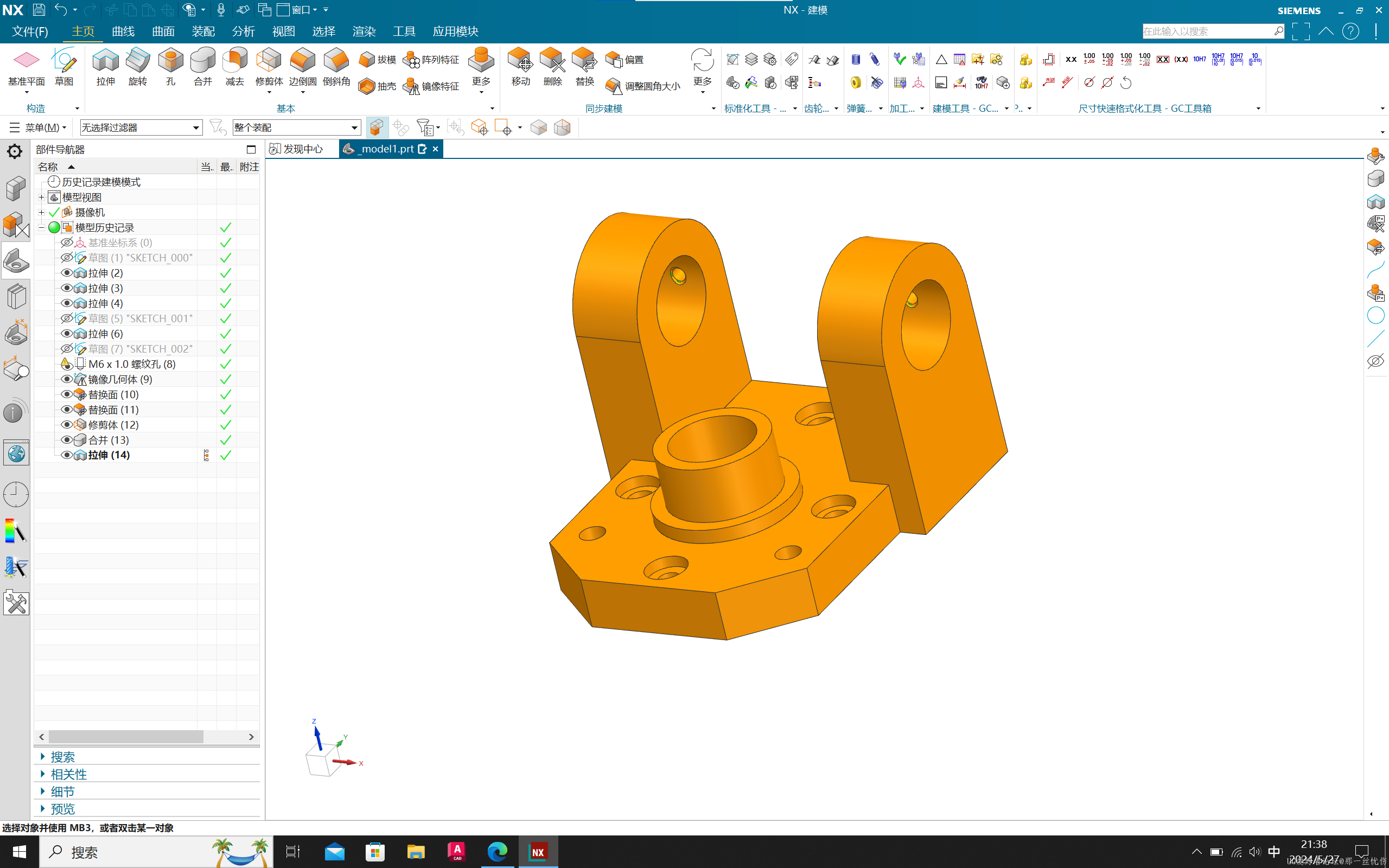Switch to the 曲线 ribbon tab
The height and width of the screenshot is (868, 1389).
(123, 31)
